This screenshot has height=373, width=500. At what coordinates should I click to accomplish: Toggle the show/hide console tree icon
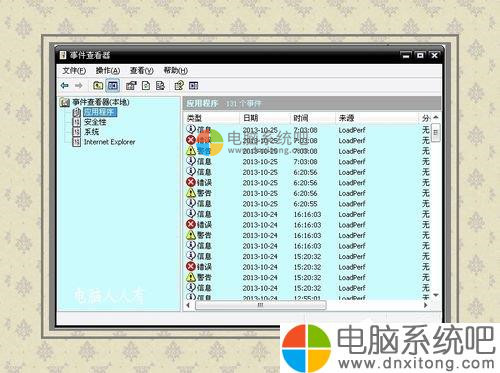click(x=113, y=86)
